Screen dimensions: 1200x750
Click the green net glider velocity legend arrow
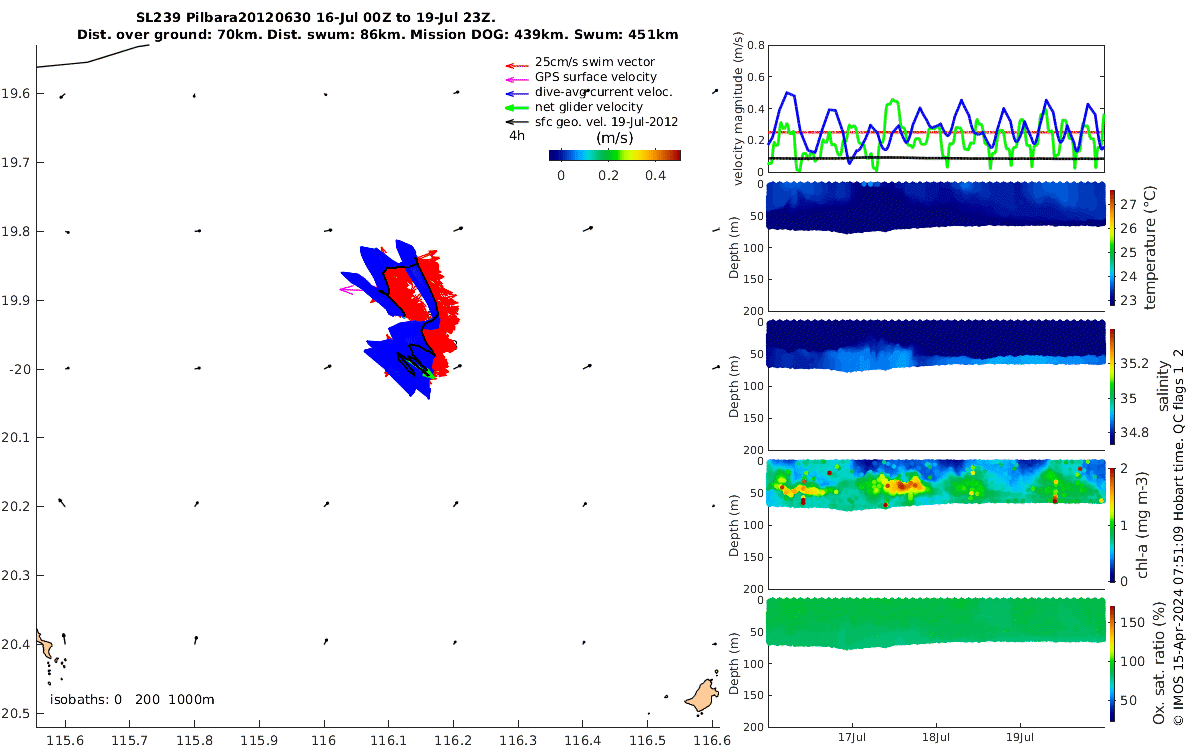point(516,107)
